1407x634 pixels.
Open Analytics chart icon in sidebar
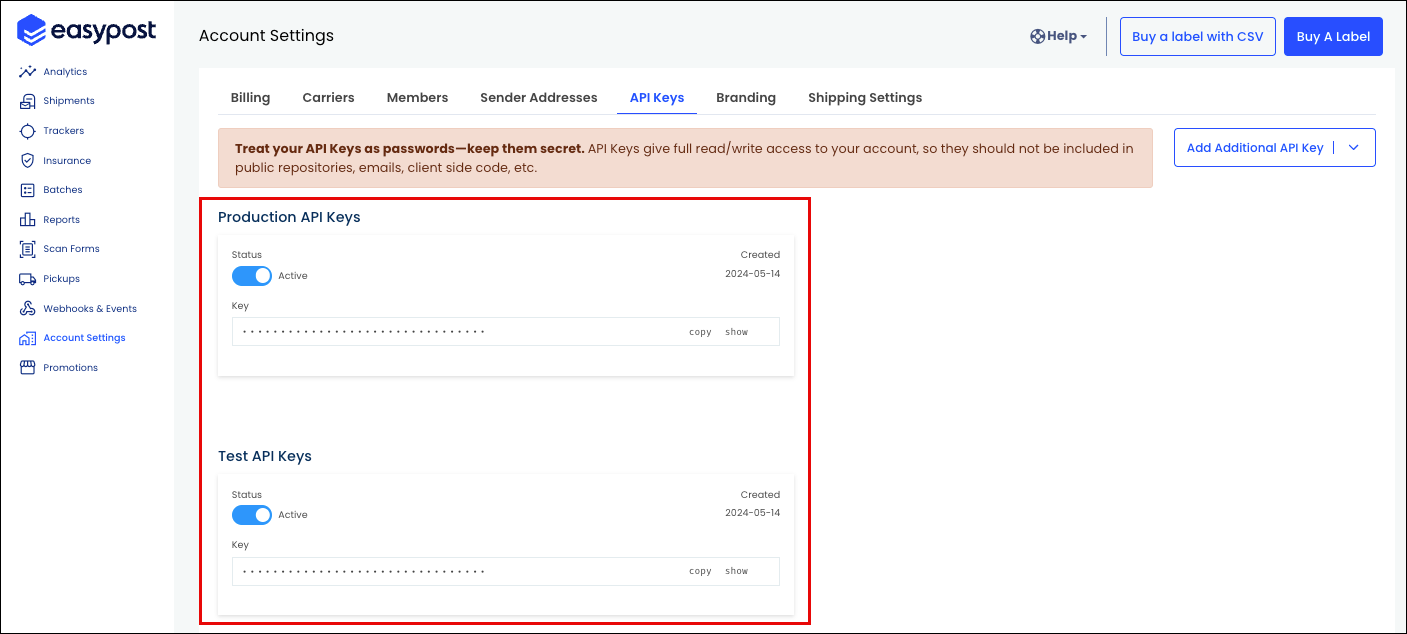27,72
